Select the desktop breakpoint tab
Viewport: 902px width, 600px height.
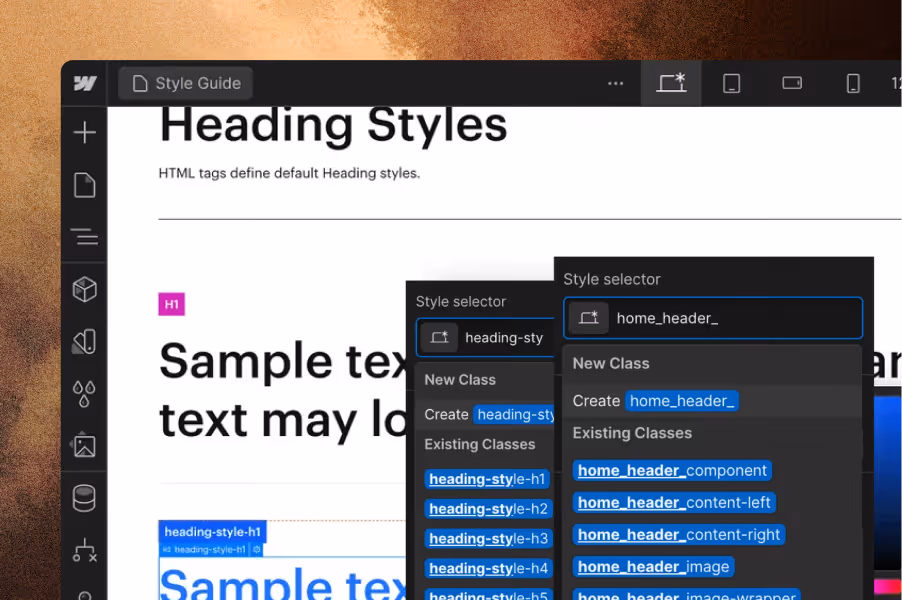pos(671,83)
